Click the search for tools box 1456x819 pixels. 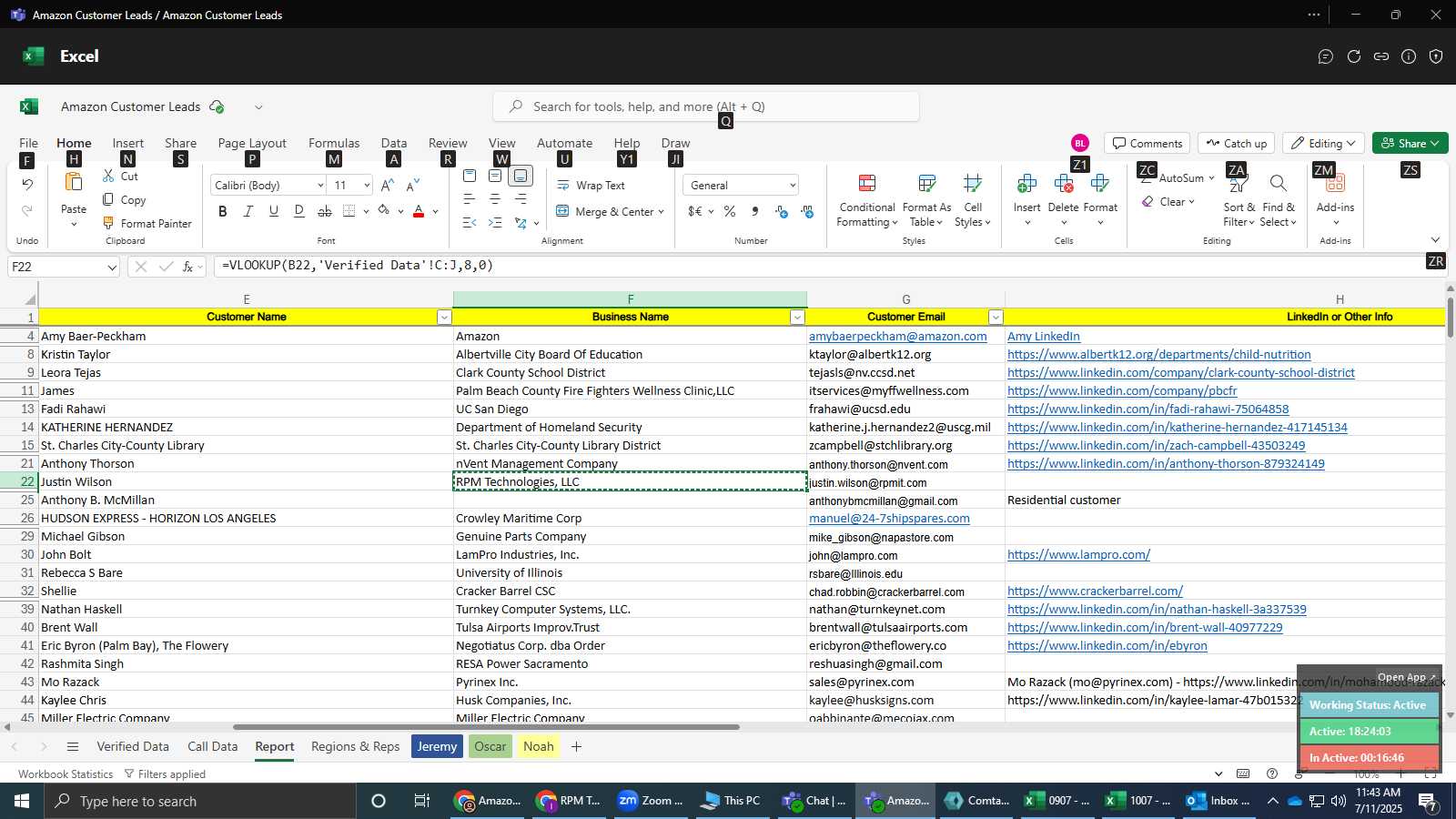(x=706, y=106)
